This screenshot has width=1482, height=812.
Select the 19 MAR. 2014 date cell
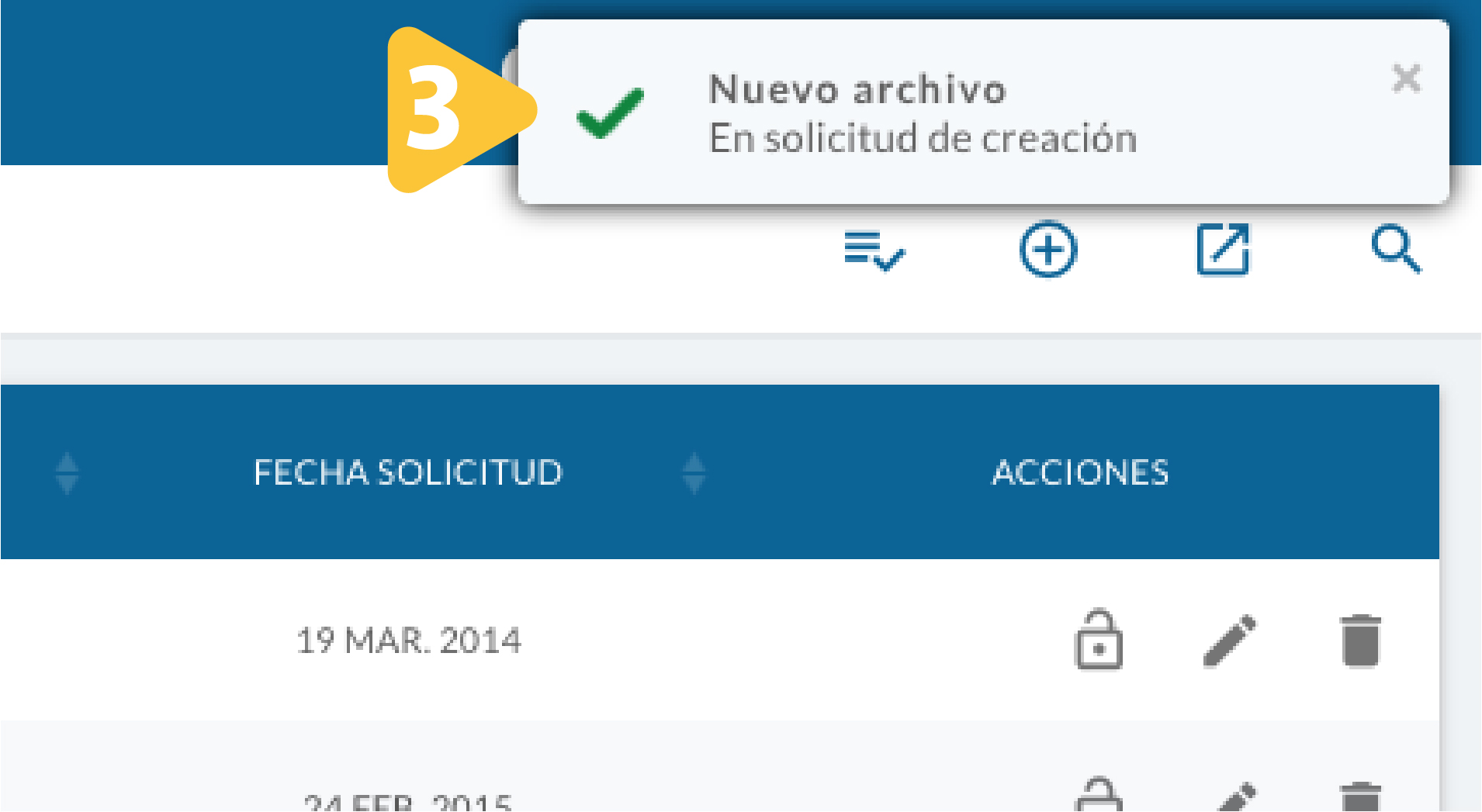tap(409, 641)
